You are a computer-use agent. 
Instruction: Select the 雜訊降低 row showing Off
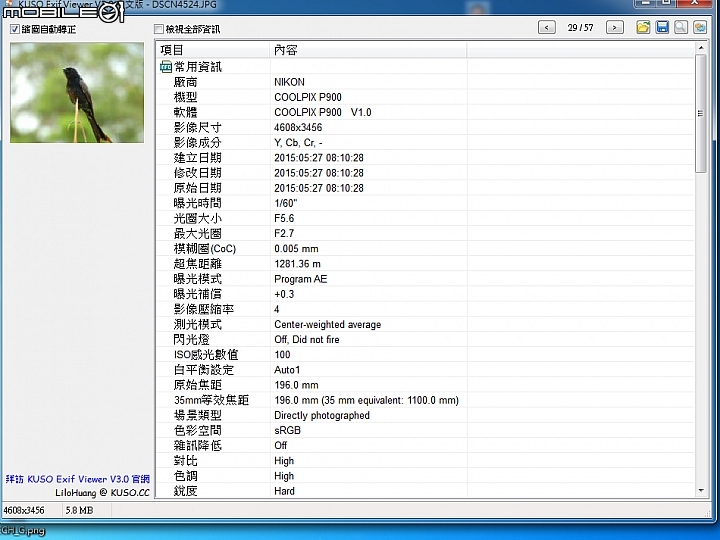(425, 446)
